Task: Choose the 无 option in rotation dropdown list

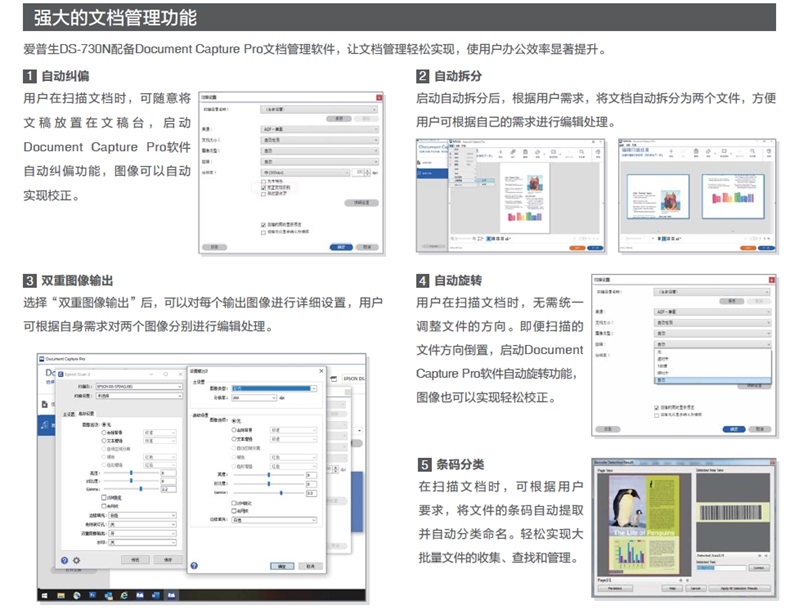Action: [713, 352]
